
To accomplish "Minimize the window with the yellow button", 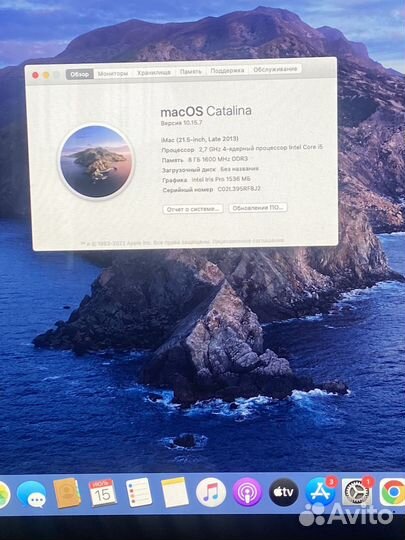I will pyautogui.click(x=46, y=75).
